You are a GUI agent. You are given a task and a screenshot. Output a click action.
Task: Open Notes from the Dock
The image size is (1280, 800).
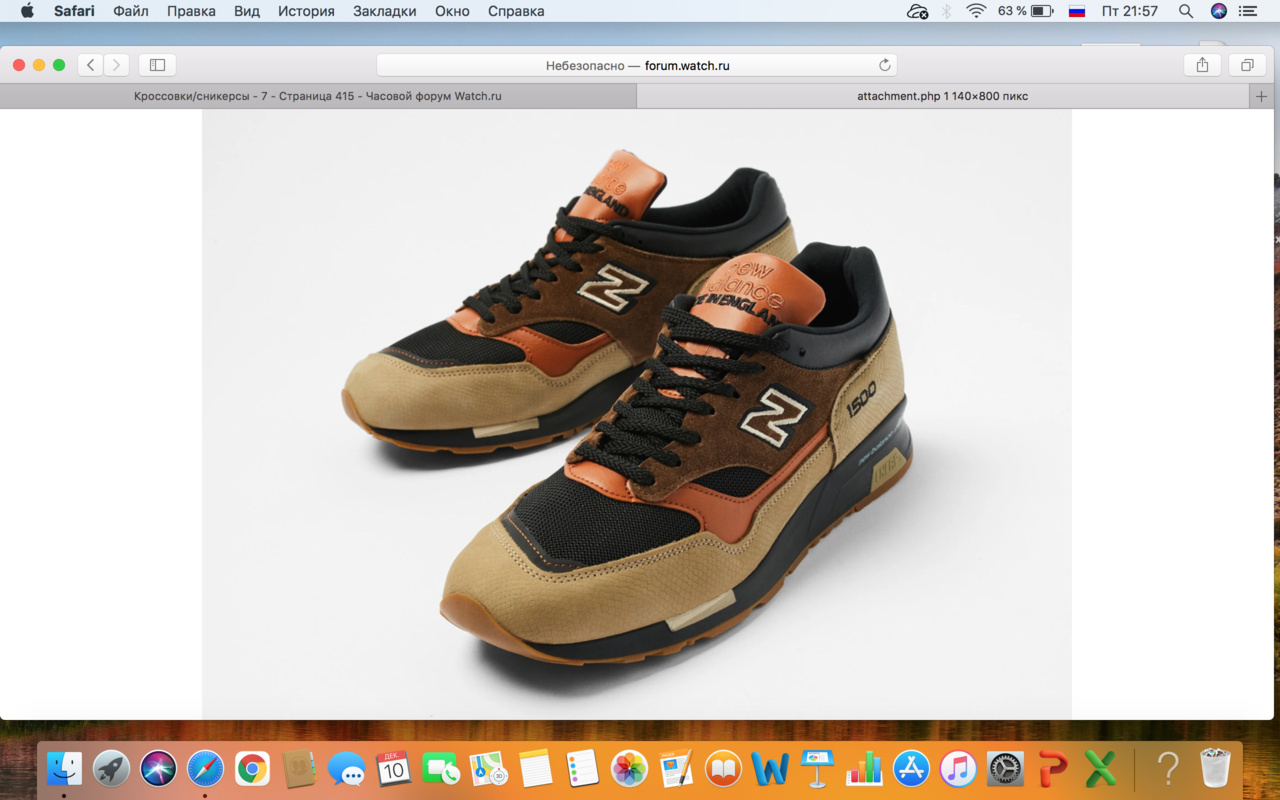(535, 769)
